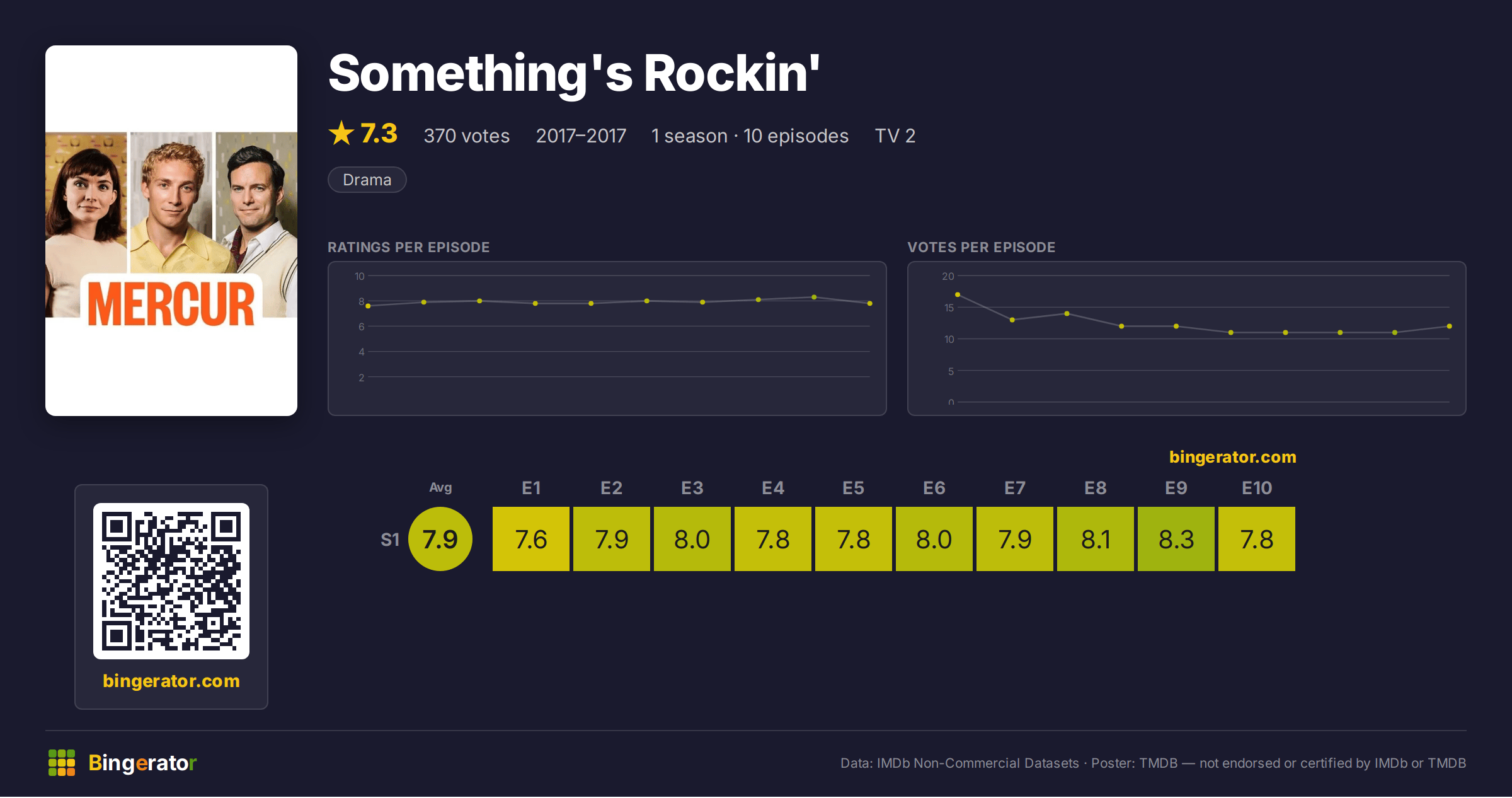Open the Mercur poster thumbnail
This screenshot has width=1512, height=798.
[x=171, y=231]
